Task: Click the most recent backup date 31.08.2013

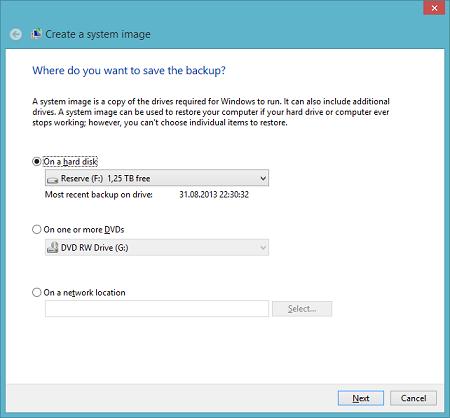Action: click(214, 194)
